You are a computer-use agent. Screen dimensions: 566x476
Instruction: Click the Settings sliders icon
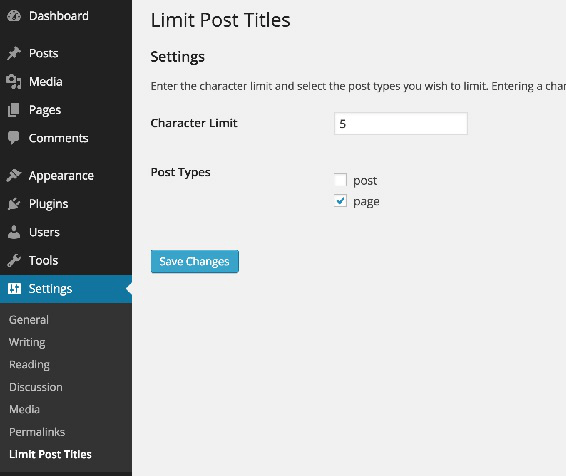[x=14, y=289]
